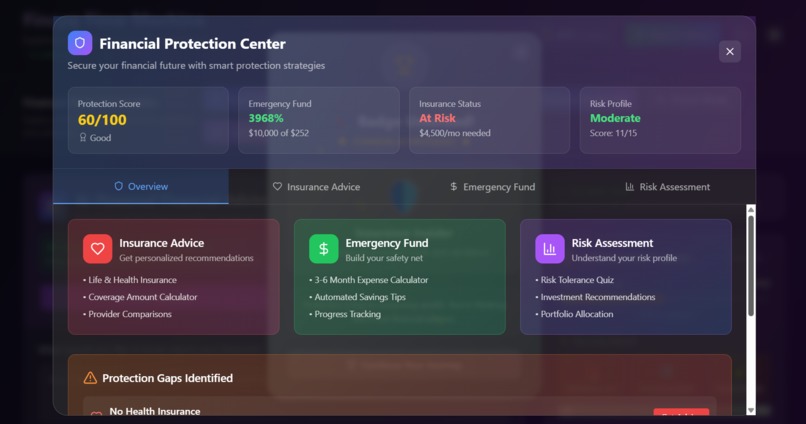Click "Coverage Amount Calculator" bullet
Image resolution: width=806 pixels, height=424 pixels.
[x=142, y=297]
